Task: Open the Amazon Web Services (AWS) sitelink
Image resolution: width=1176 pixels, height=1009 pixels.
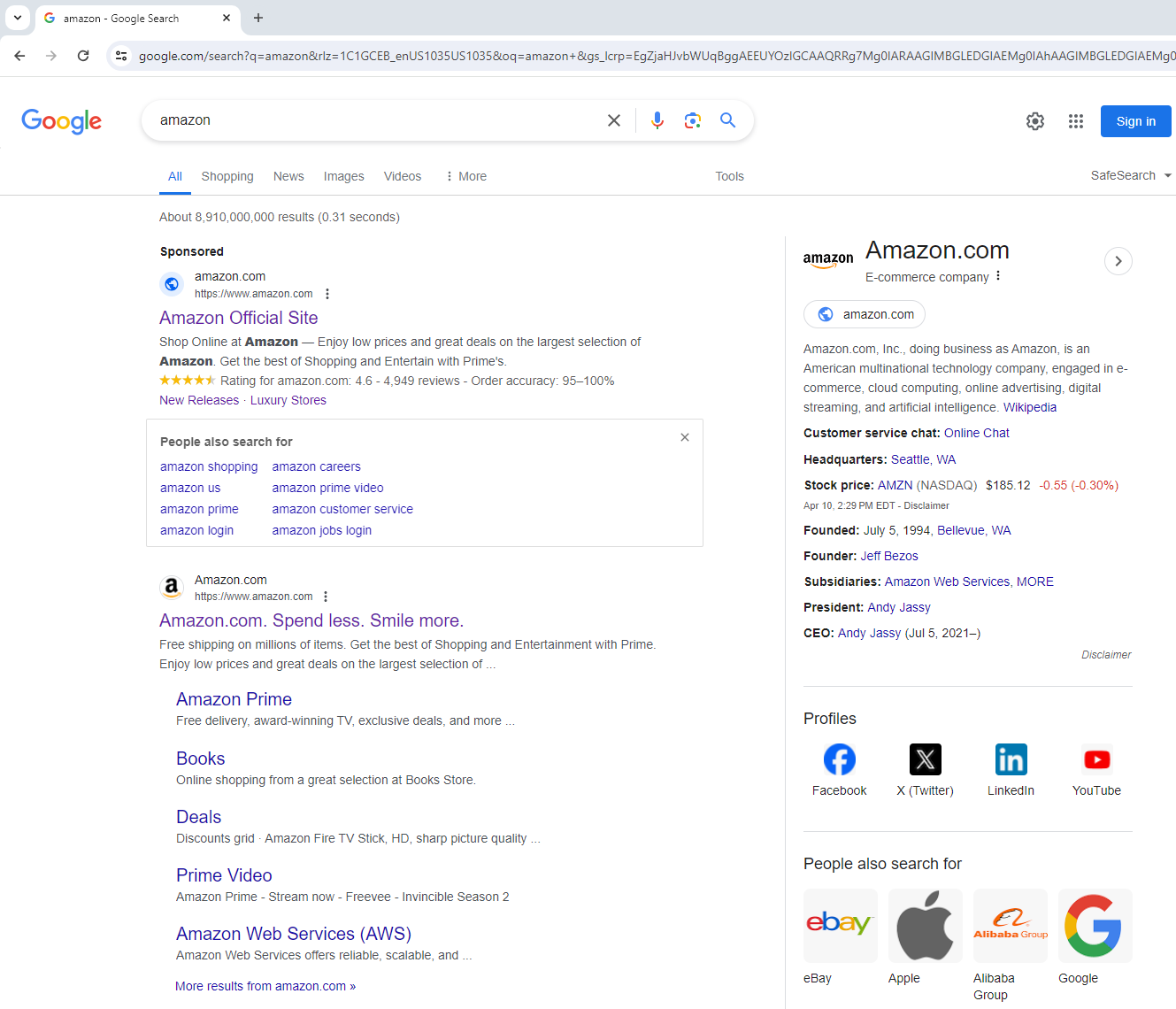Action: point(294,934)
